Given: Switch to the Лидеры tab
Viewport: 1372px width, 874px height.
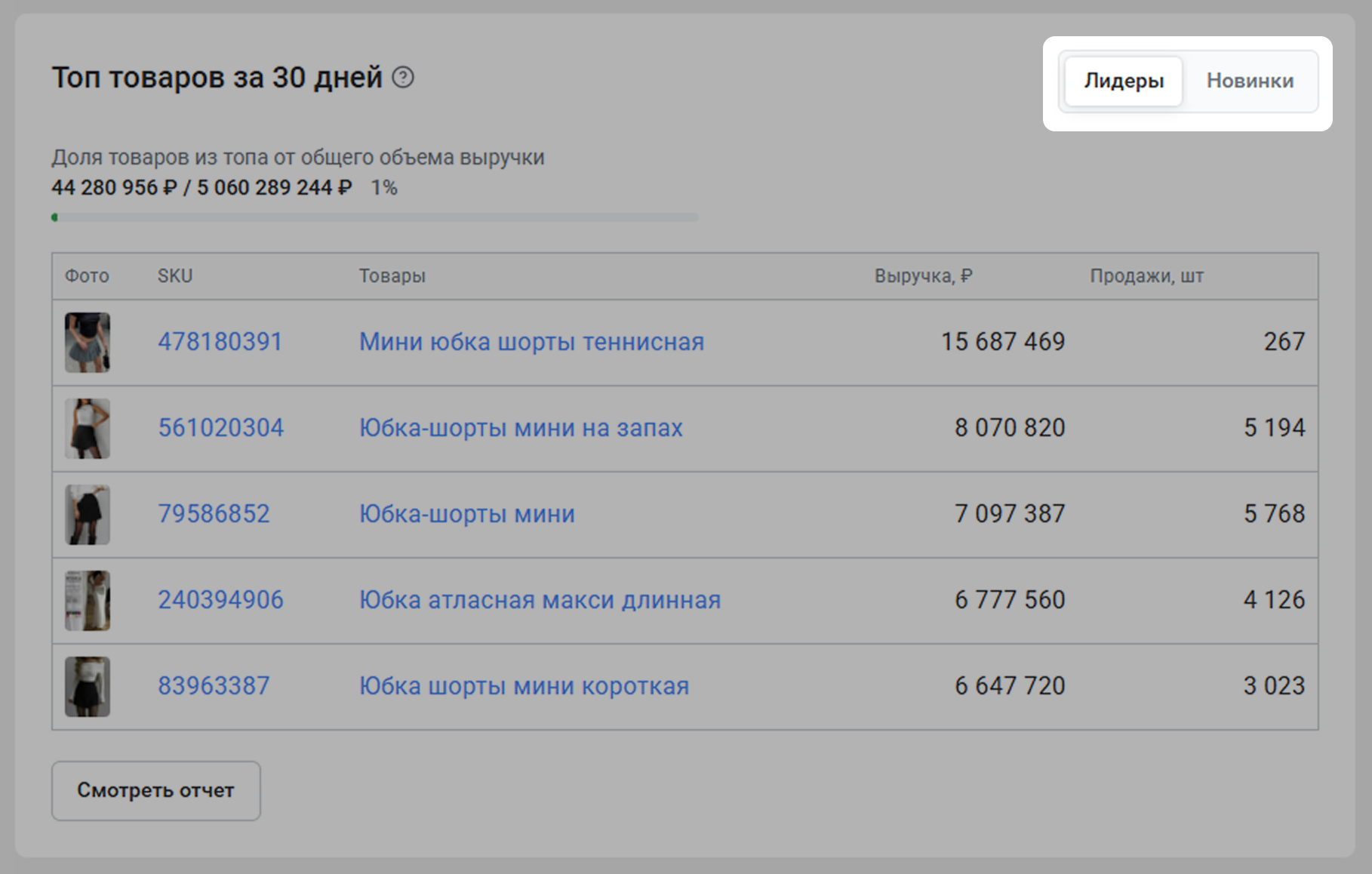Looking at the screenshot, I should [x=1123, y=81].
